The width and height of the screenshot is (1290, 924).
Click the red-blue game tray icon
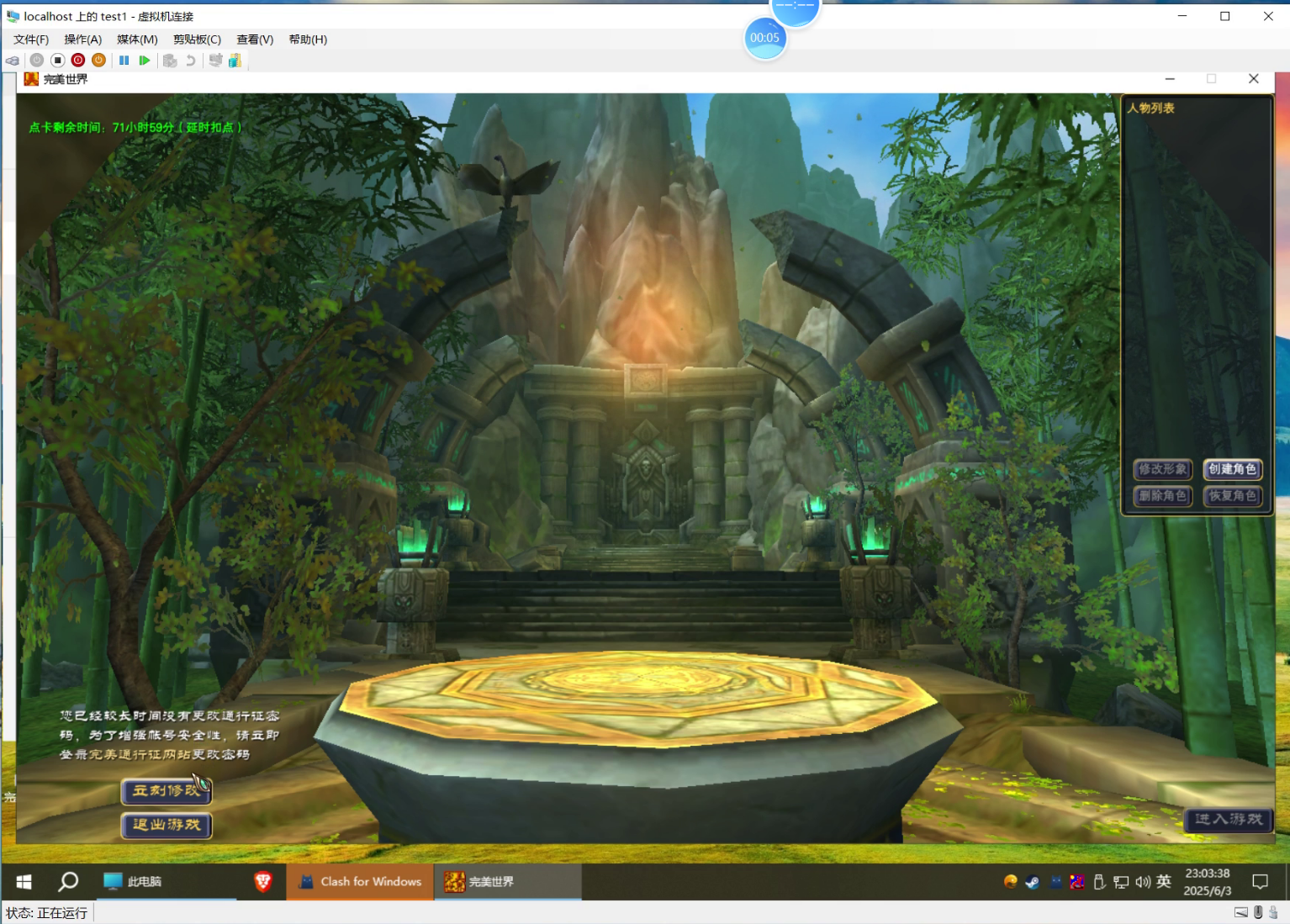pyautogui.click(x=1077, y=881)
